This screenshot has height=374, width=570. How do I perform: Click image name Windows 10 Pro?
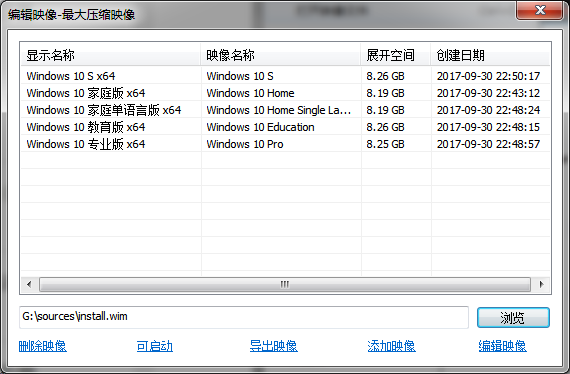pyautogui.click(x=245, y=144)
